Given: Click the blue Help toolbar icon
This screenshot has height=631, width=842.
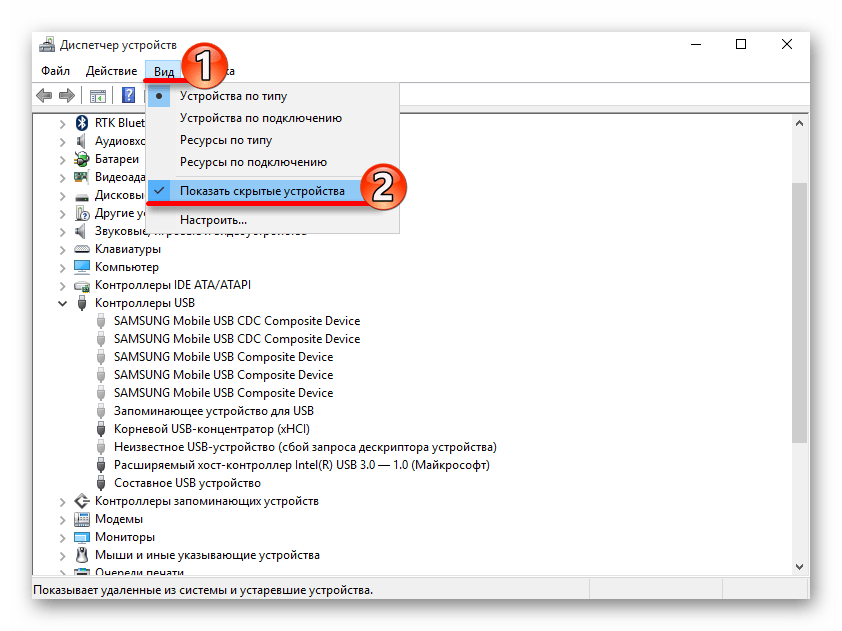Looking at the screenshot, I should tap(128, 95).
